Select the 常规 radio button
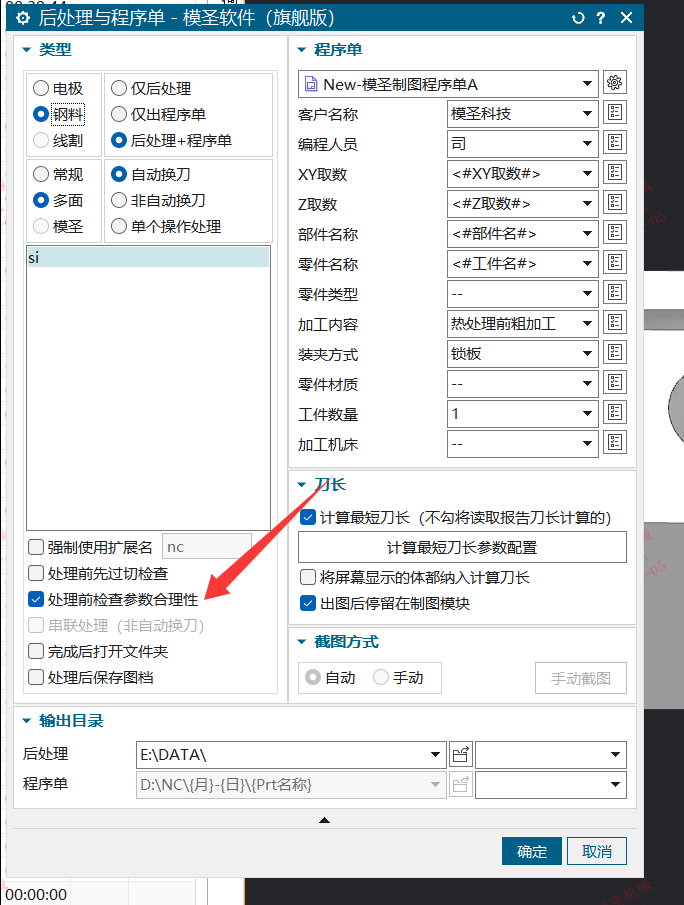The width and height of the screenshot is (684, 905). pyautogui.click(x=58, y=174)
